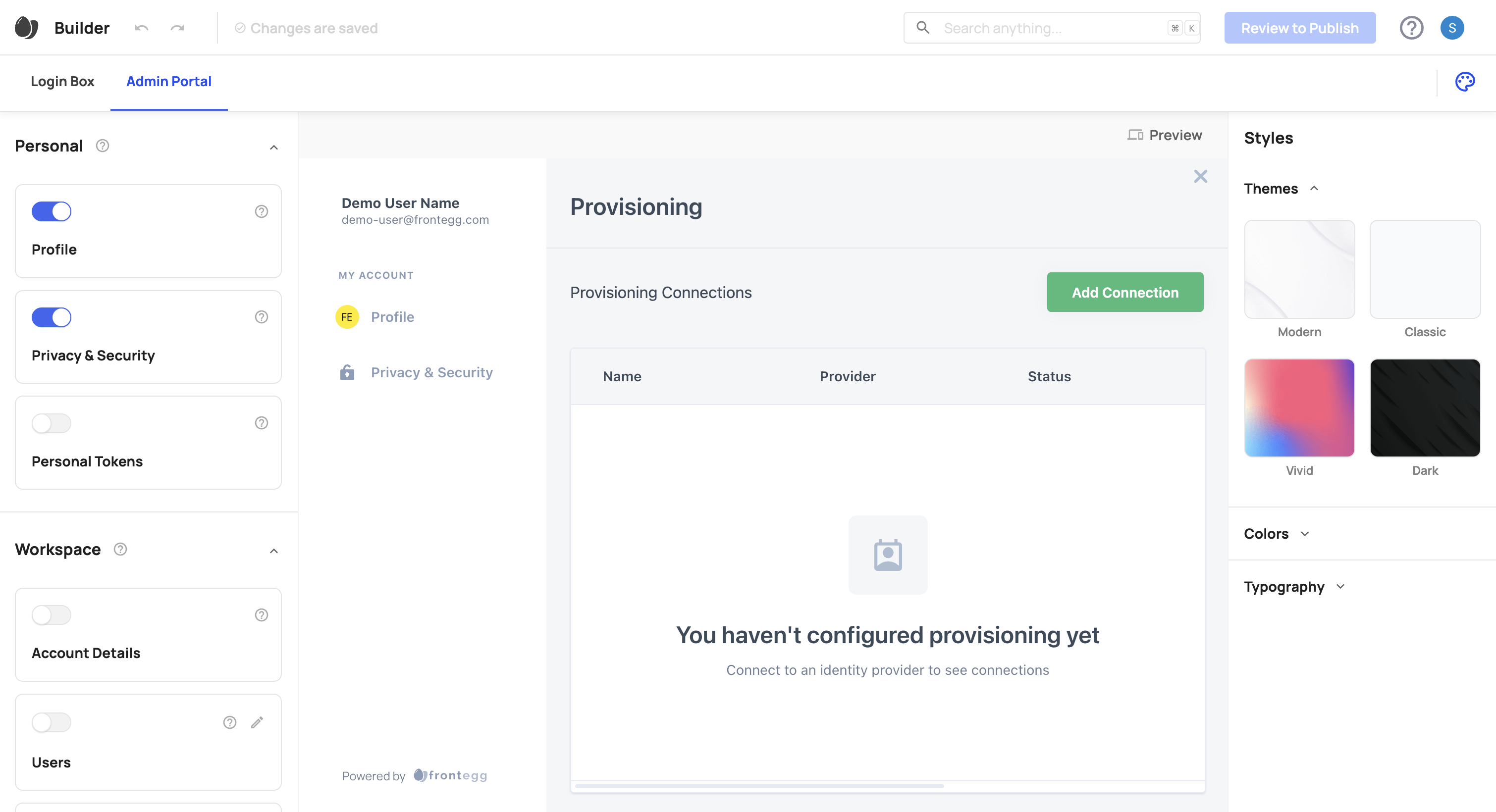Click Review to Publish button
The height and width of the screenshot is (812, 1496).
pyautogui.click(x=1300, y=28)
